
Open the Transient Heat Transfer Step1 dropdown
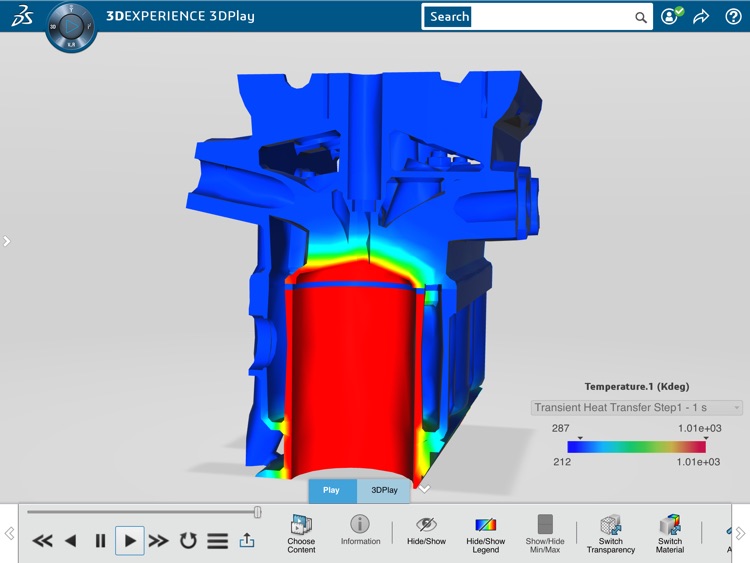click(x=637, y=408)
